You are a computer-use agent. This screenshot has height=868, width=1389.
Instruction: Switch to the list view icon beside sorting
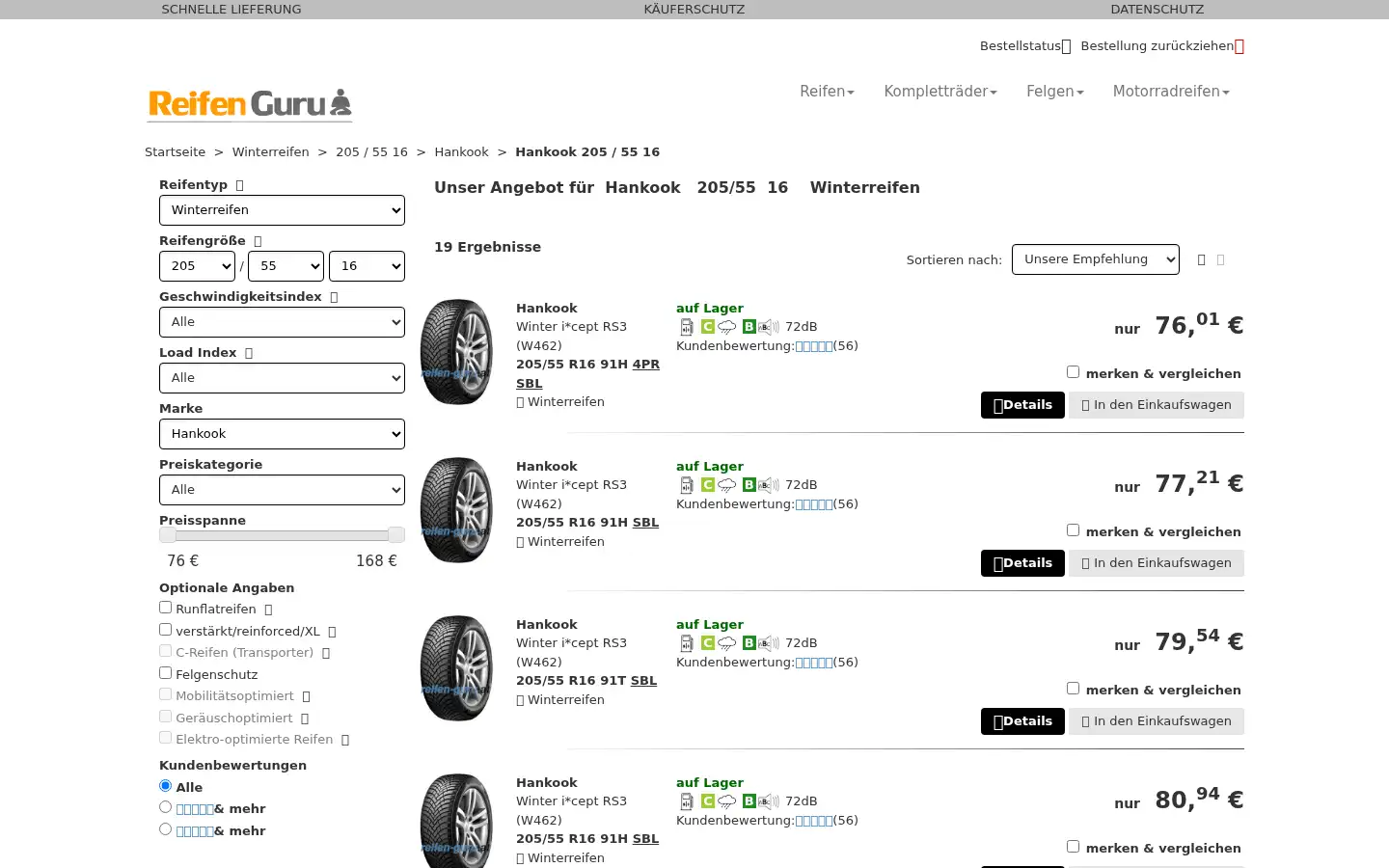pos(1201,259)
